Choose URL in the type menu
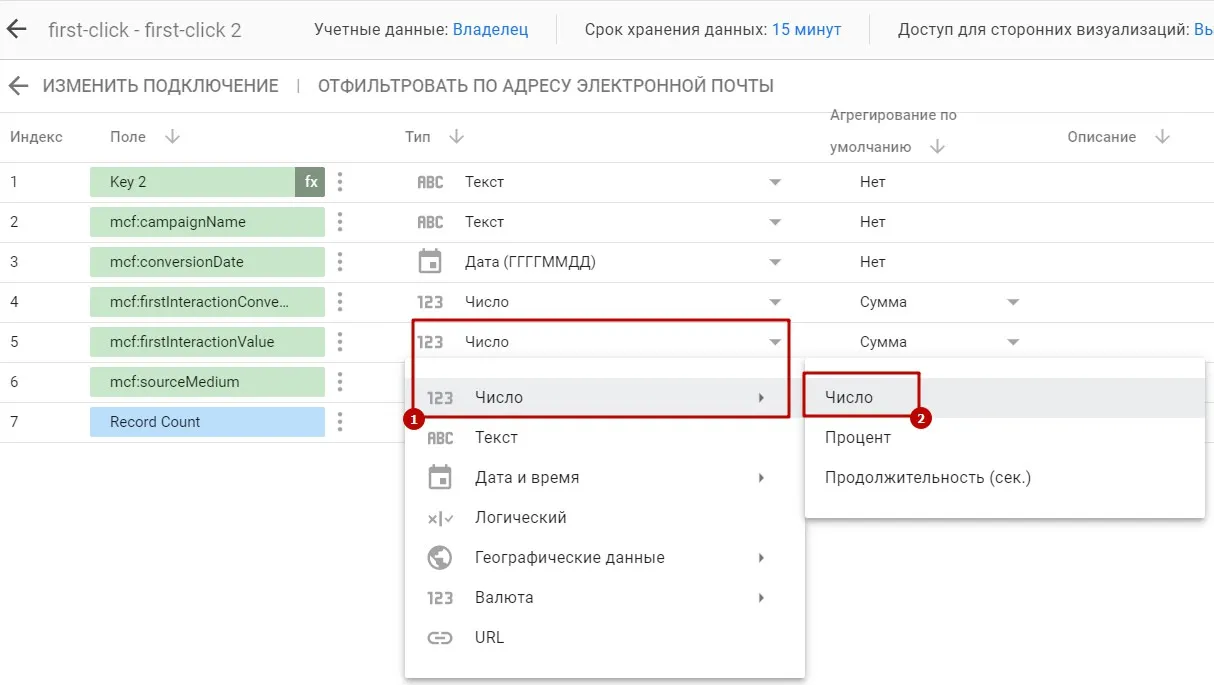This screenshot has height=685, width=1214. point(605,638)
